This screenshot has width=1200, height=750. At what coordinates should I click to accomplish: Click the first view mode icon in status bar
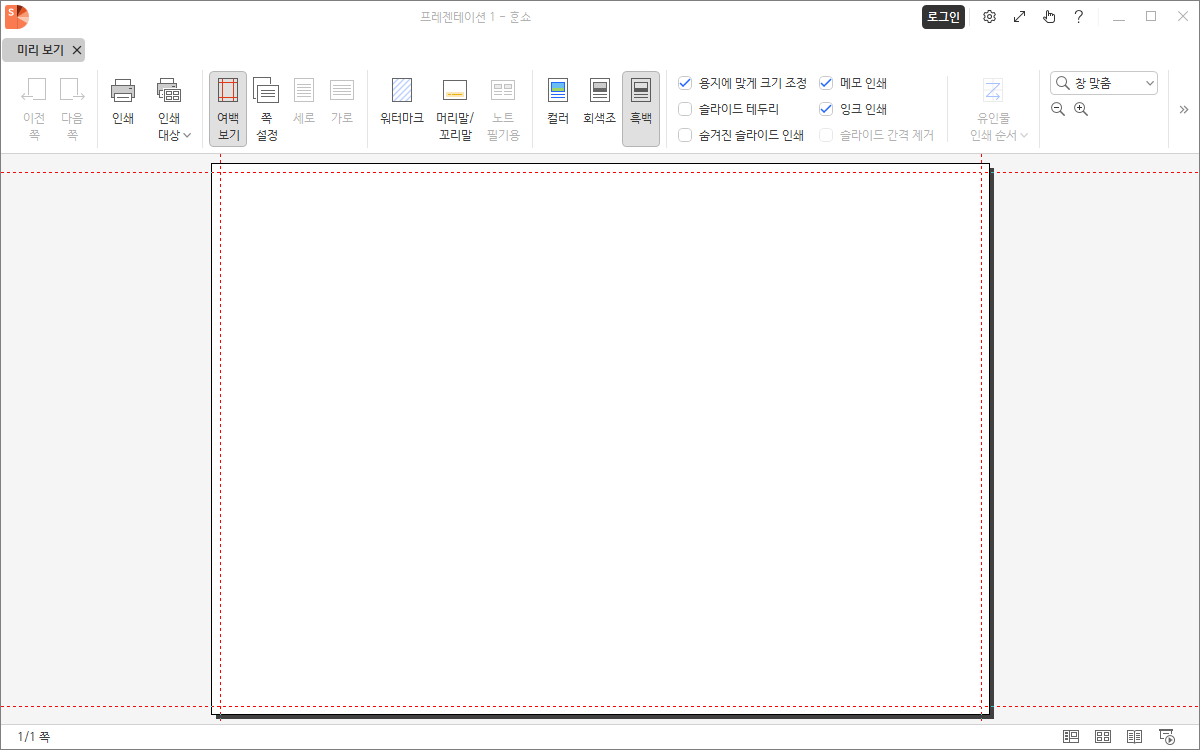coord(1071,737)
